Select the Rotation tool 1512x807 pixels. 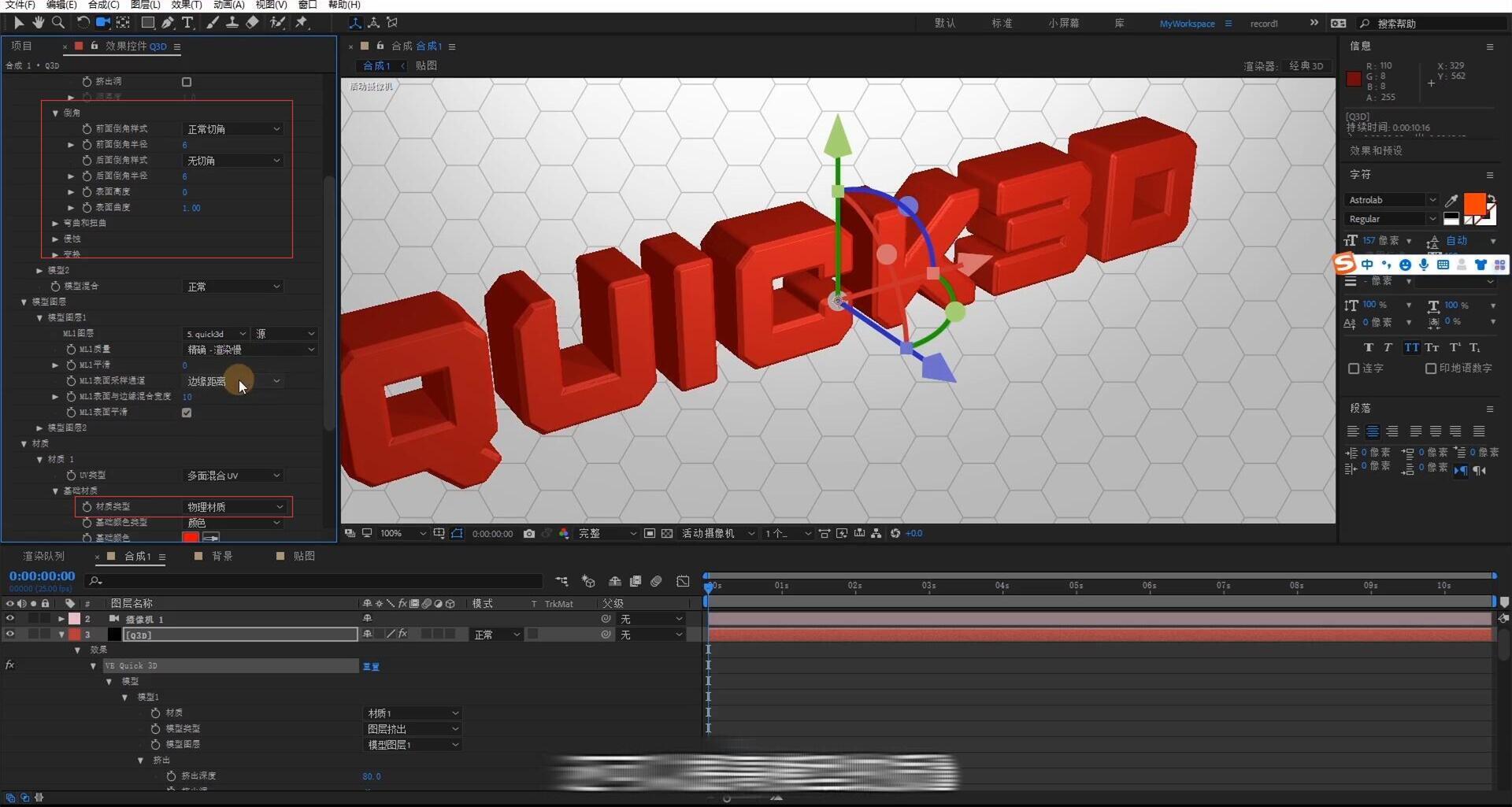[83, 23]
